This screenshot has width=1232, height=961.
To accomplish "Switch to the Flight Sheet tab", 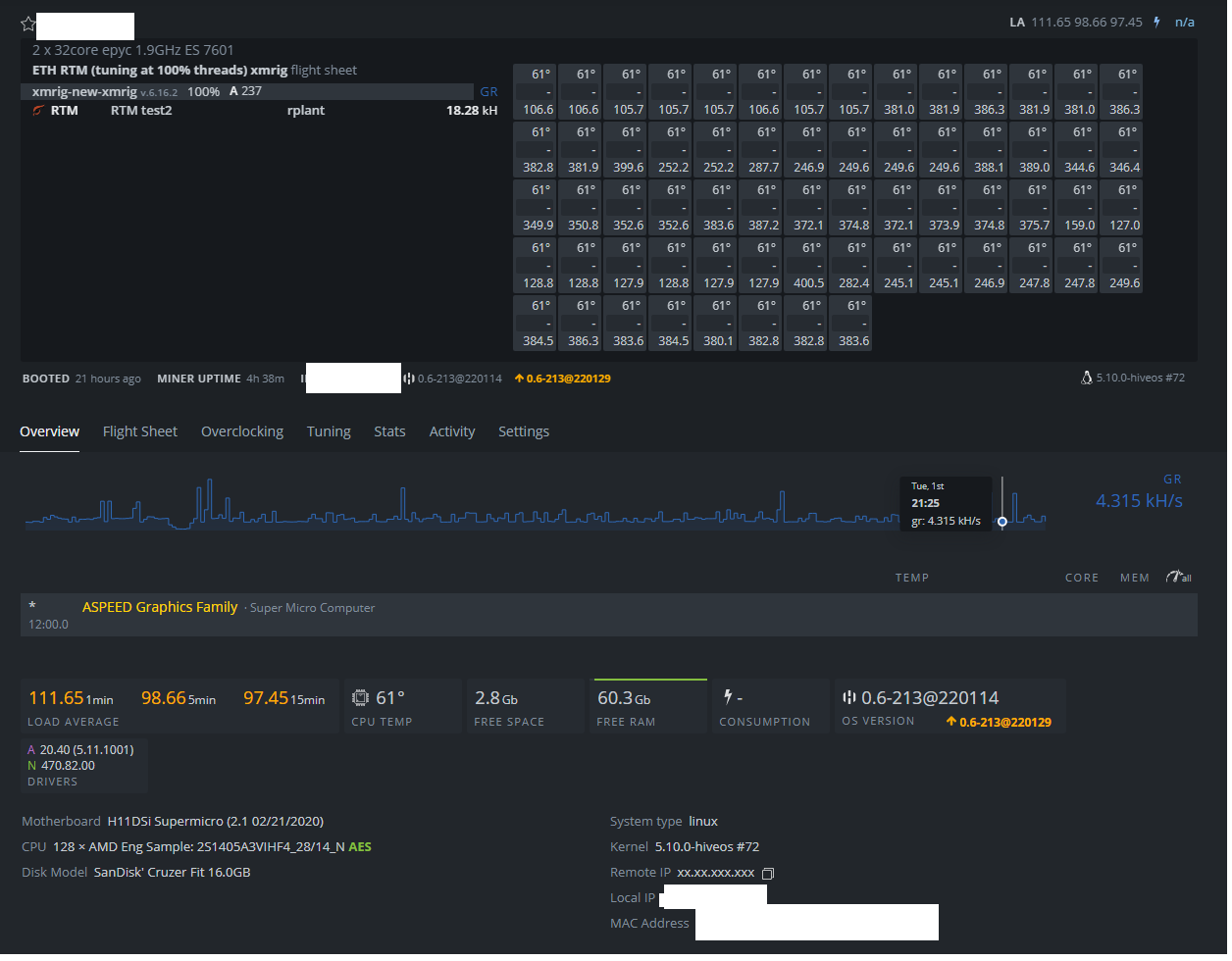I will (x=140, y=431).
